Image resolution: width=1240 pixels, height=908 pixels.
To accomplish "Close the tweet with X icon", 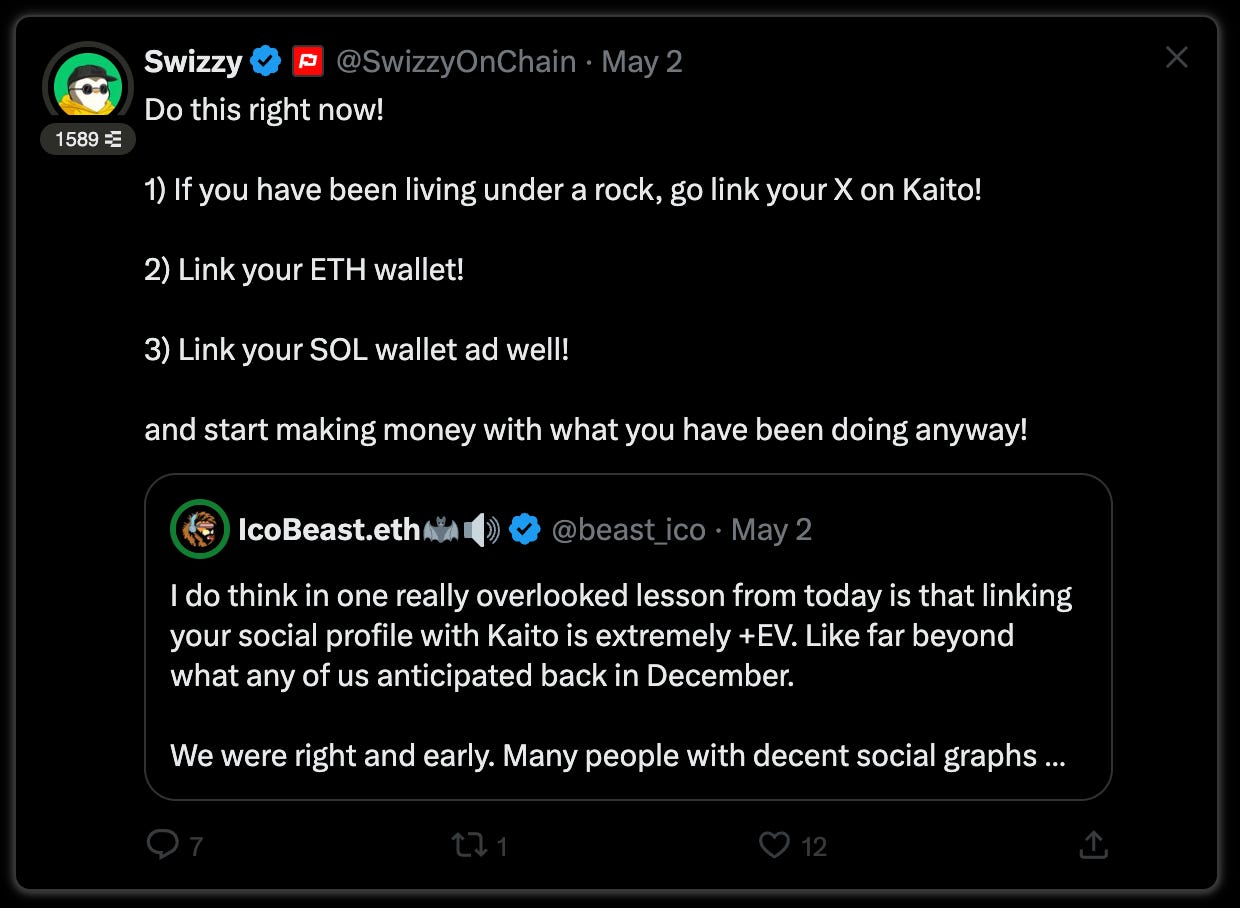I will (1177, 58).
